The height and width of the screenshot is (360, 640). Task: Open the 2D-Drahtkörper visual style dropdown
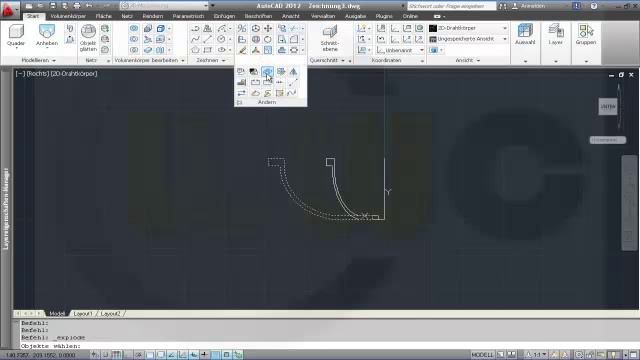pos(468,28)
